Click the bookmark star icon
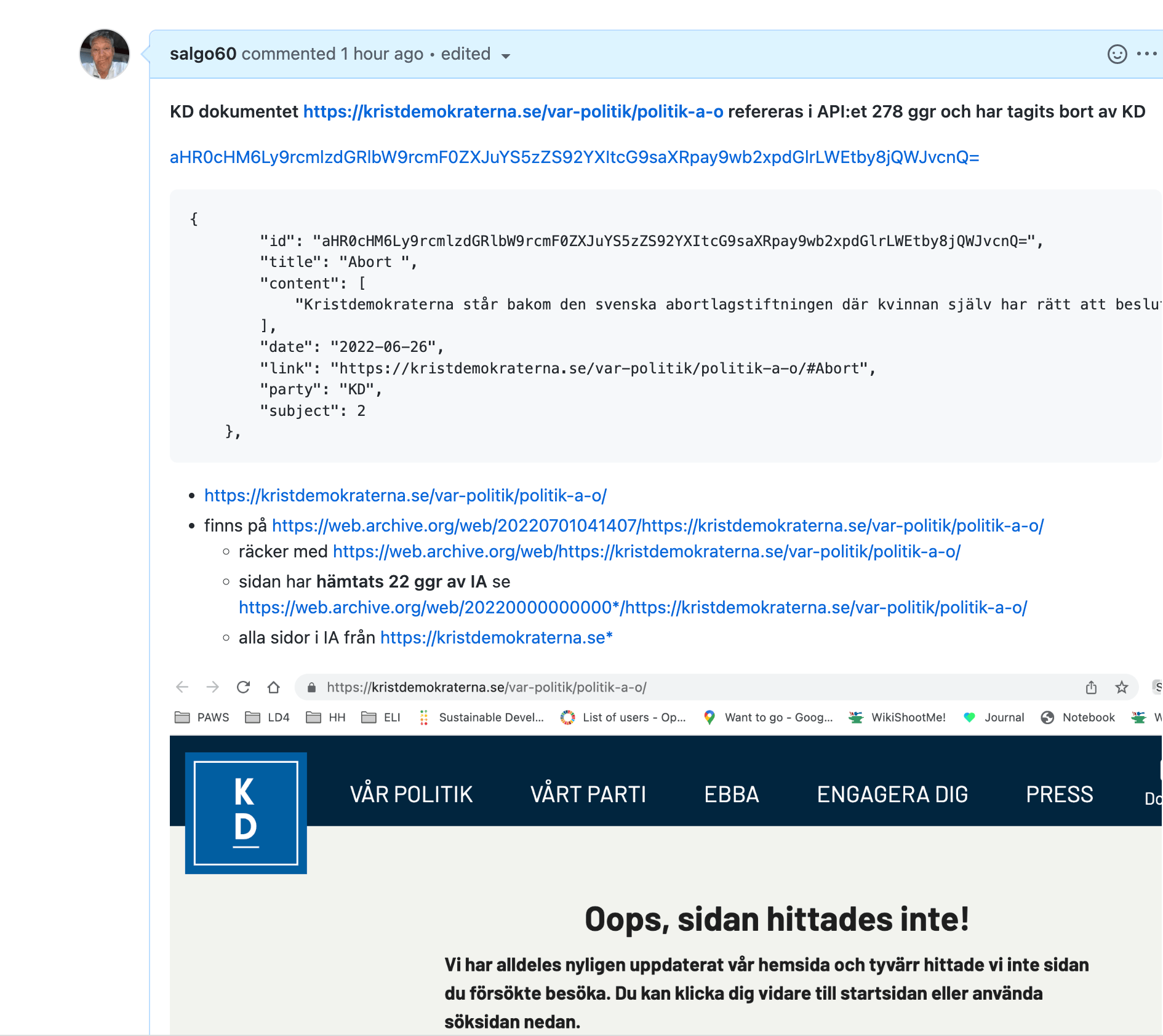The image size is (1163, 1036). click(x=1122, y=687)
